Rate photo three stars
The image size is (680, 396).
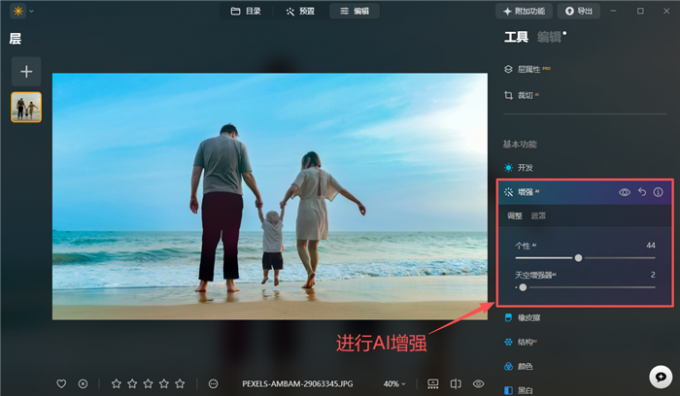tap(148, 383)
